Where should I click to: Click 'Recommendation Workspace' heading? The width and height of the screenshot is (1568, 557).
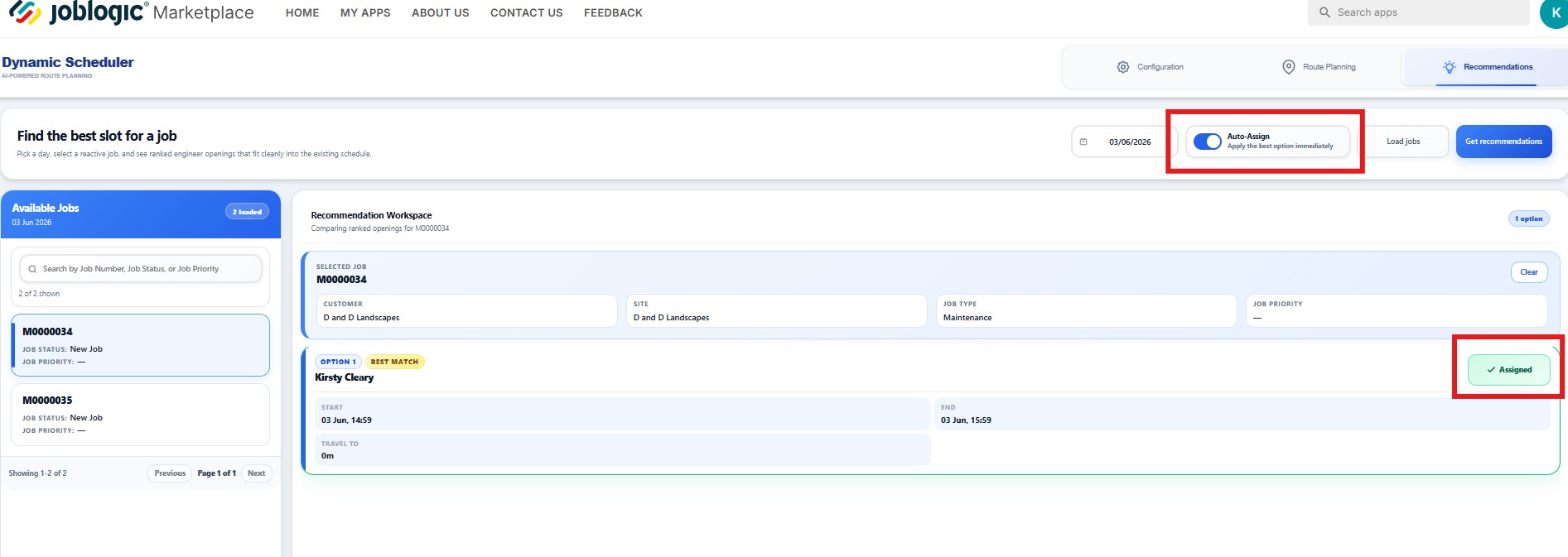pos(371,215)
